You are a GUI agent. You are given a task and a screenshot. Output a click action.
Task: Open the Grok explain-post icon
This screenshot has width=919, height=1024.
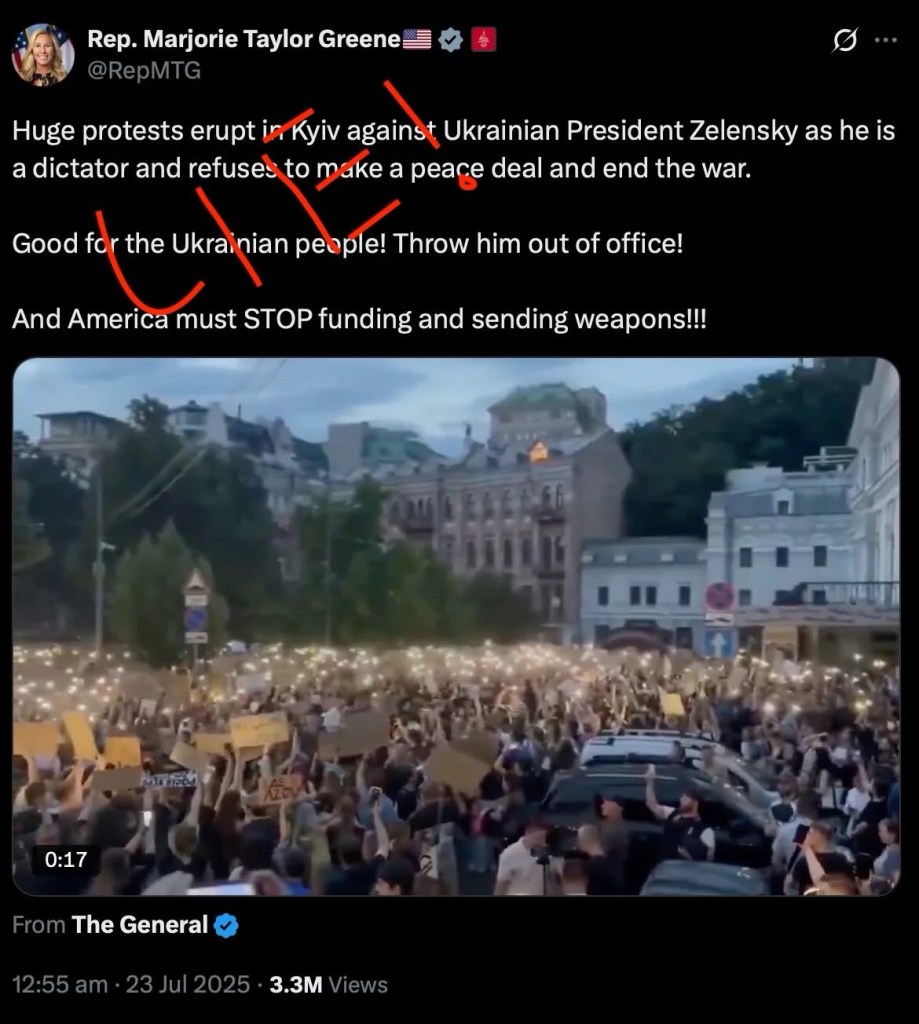(x=844, y=40)
